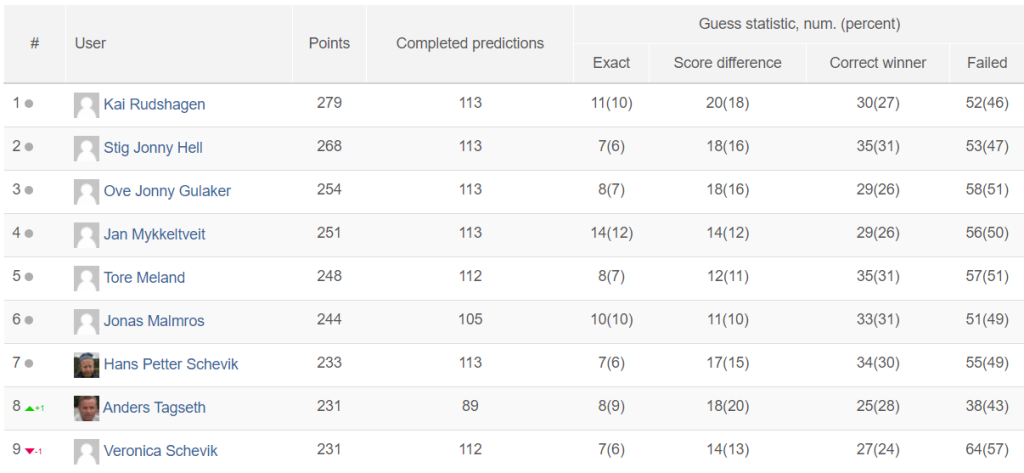Open Kai Rudshagen's profile link
The height and width of the screenshot is (473, 1024).
tap(154, 105)
